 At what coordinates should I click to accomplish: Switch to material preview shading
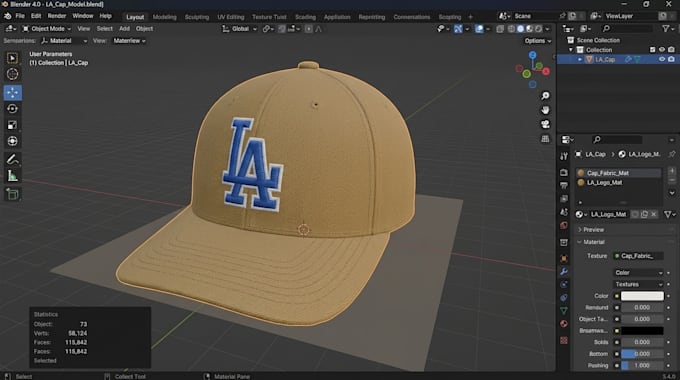tap(529, 29)
